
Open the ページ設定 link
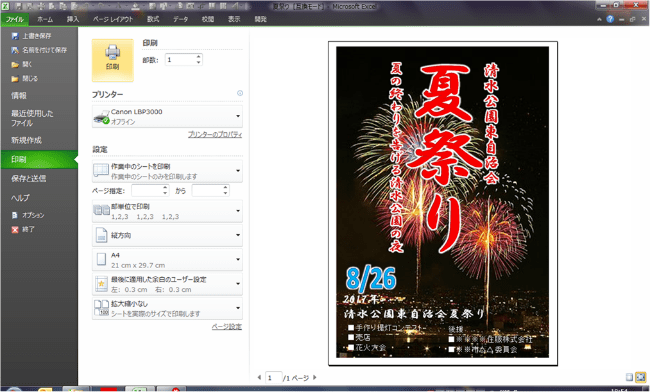click(x=227, y=327)
